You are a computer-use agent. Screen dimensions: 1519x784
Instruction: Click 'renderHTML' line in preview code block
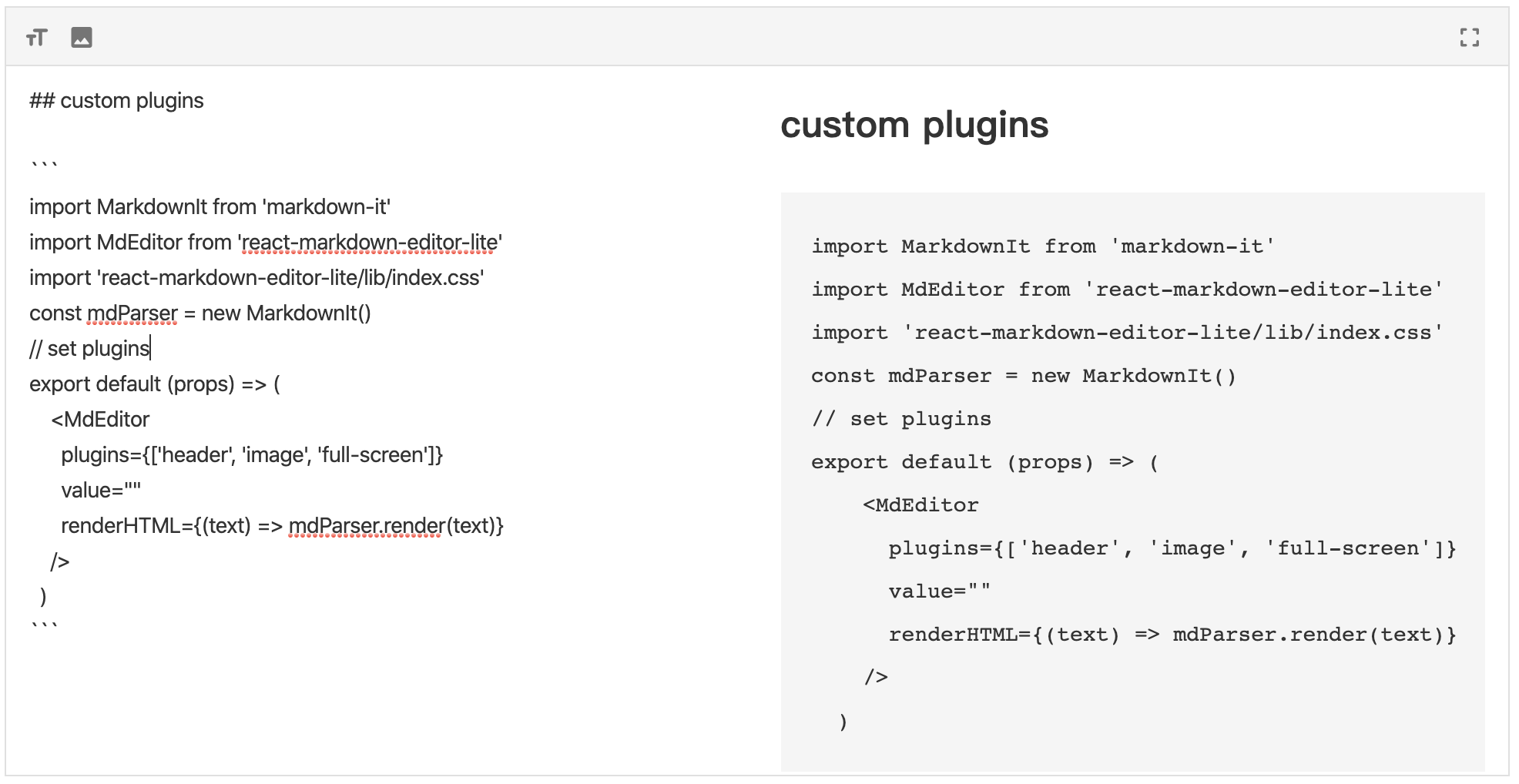click(x=1171, y=635)
